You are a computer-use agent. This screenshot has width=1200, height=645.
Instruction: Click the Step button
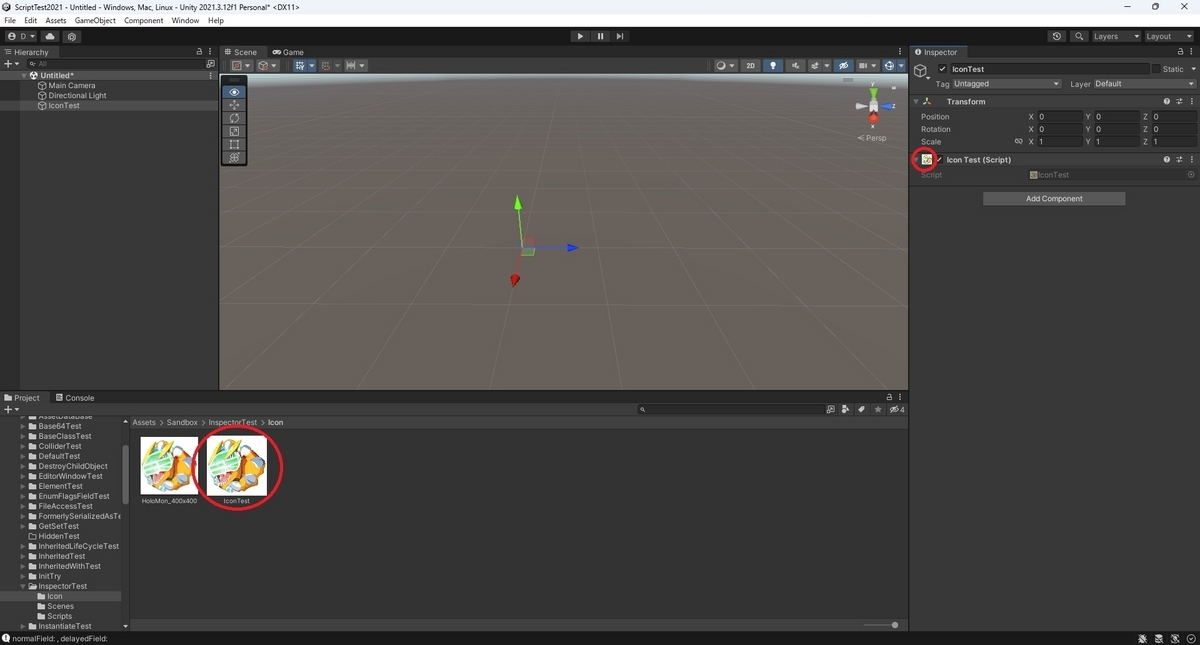coord(620,36)
